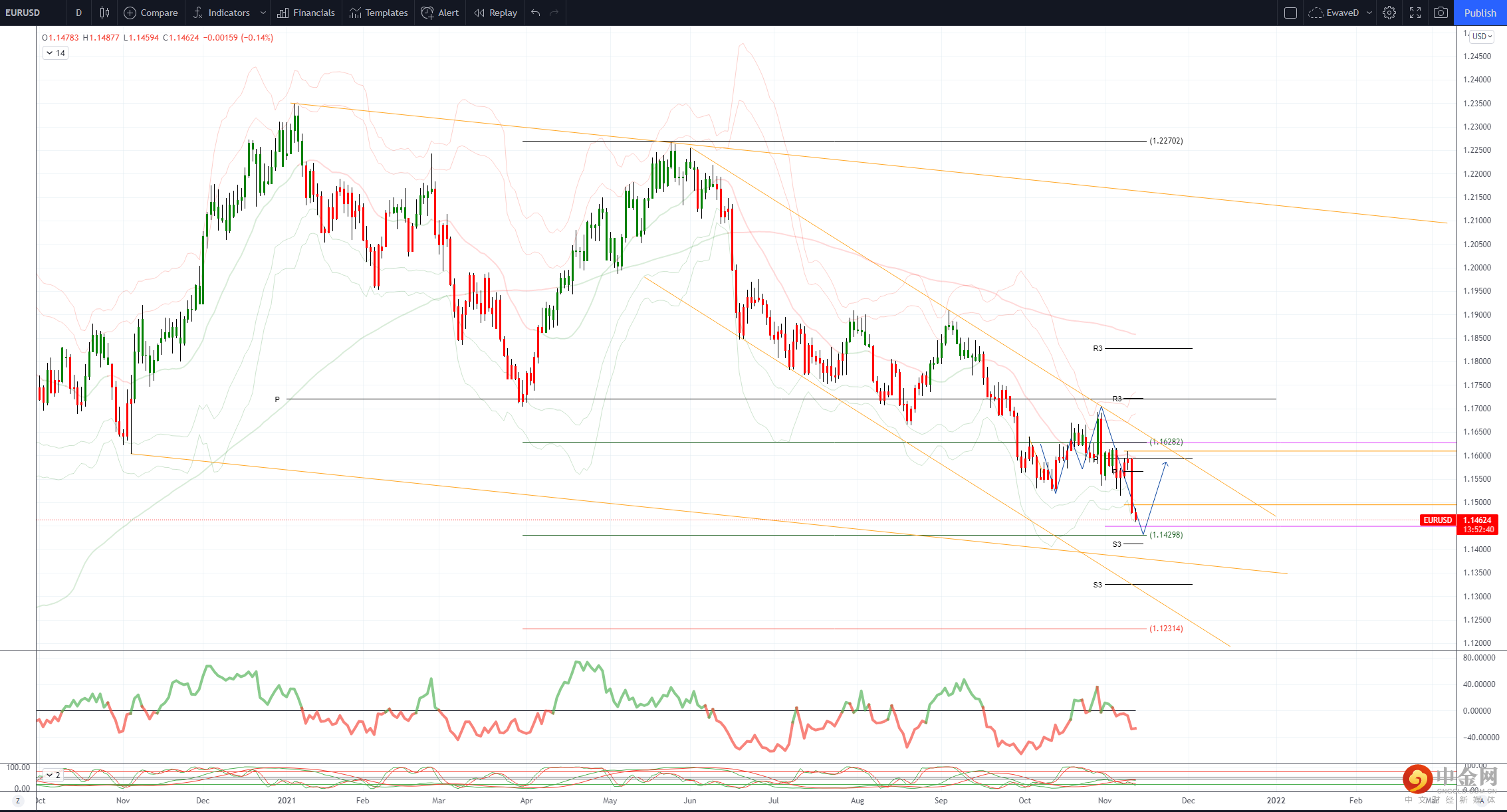
Task: Open the indicator Templates menu
Action: [x=379, y=13]
